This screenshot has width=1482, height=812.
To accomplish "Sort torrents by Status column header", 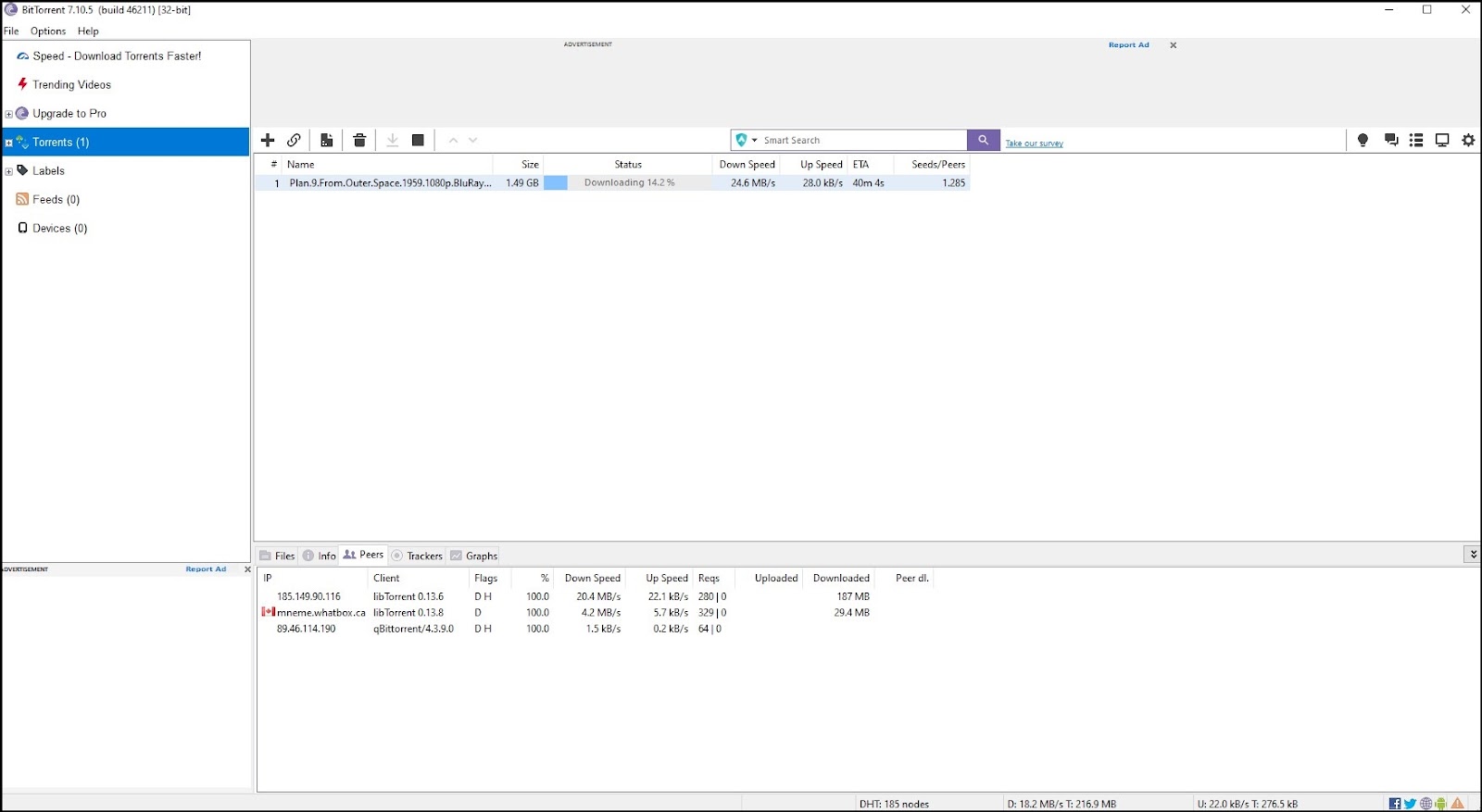I will [x=628, y=164].
